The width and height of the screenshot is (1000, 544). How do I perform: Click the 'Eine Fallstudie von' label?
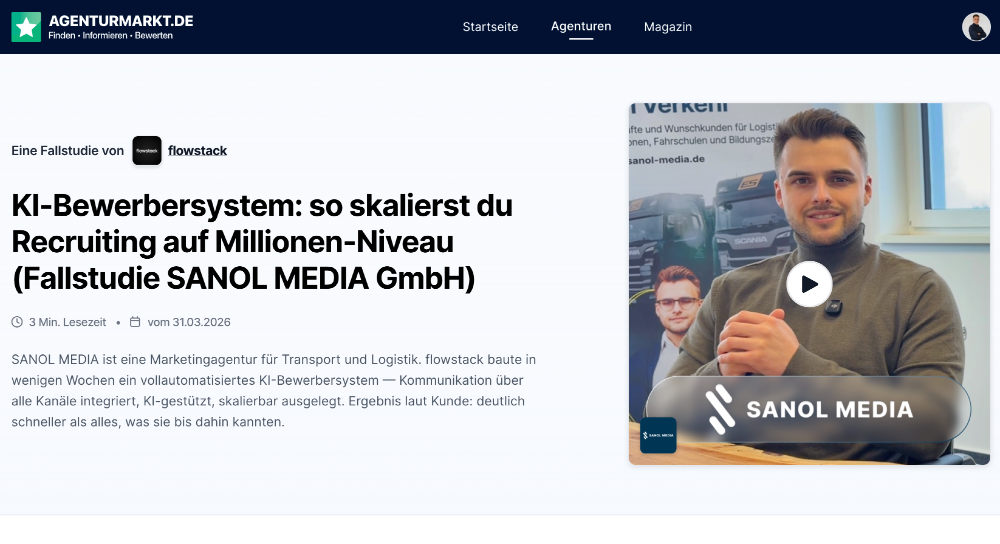(68, 151)
